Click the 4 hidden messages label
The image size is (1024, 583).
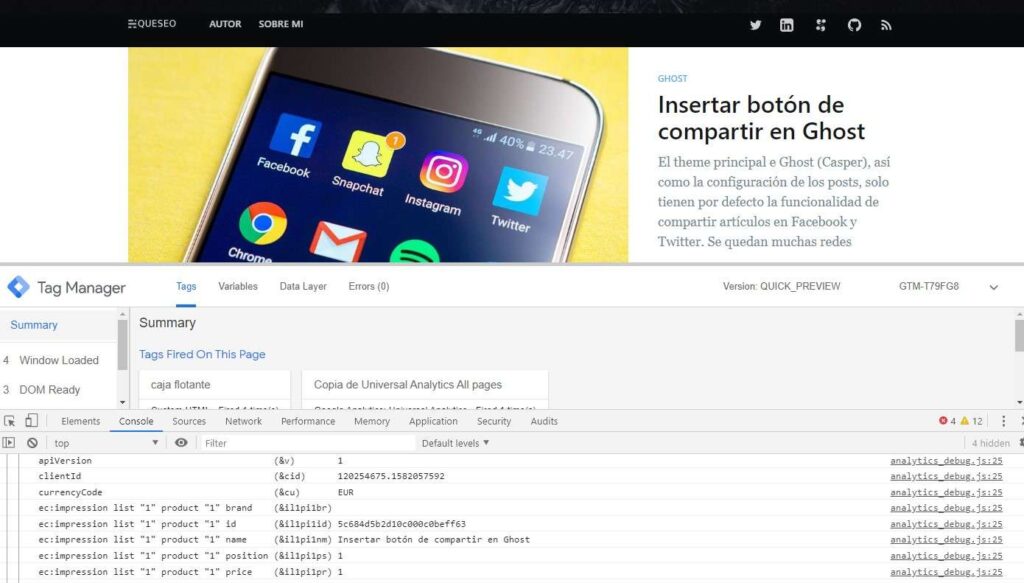tap(991, 443)
